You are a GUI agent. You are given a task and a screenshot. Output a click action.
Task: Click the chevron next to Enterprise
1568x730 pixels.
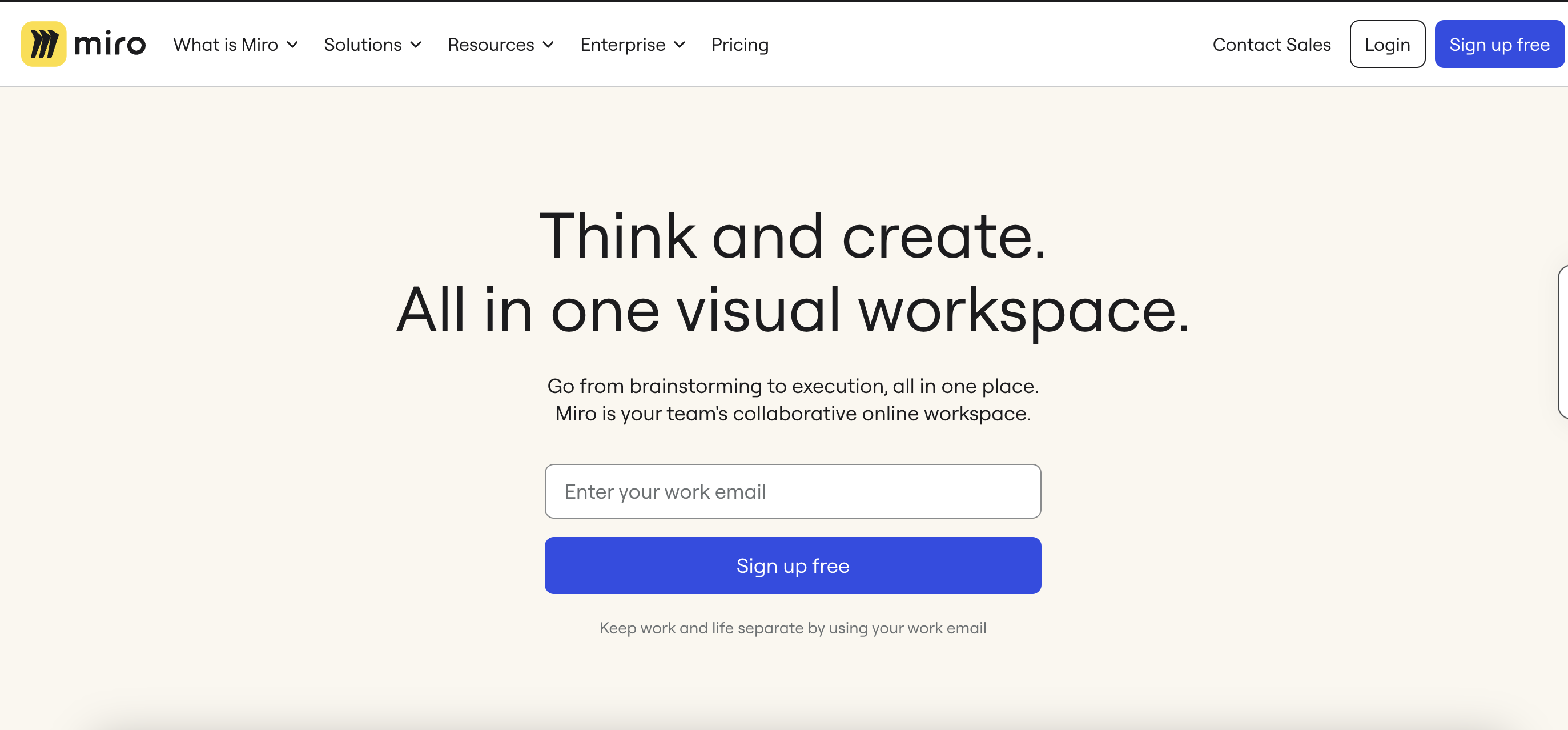680,45
